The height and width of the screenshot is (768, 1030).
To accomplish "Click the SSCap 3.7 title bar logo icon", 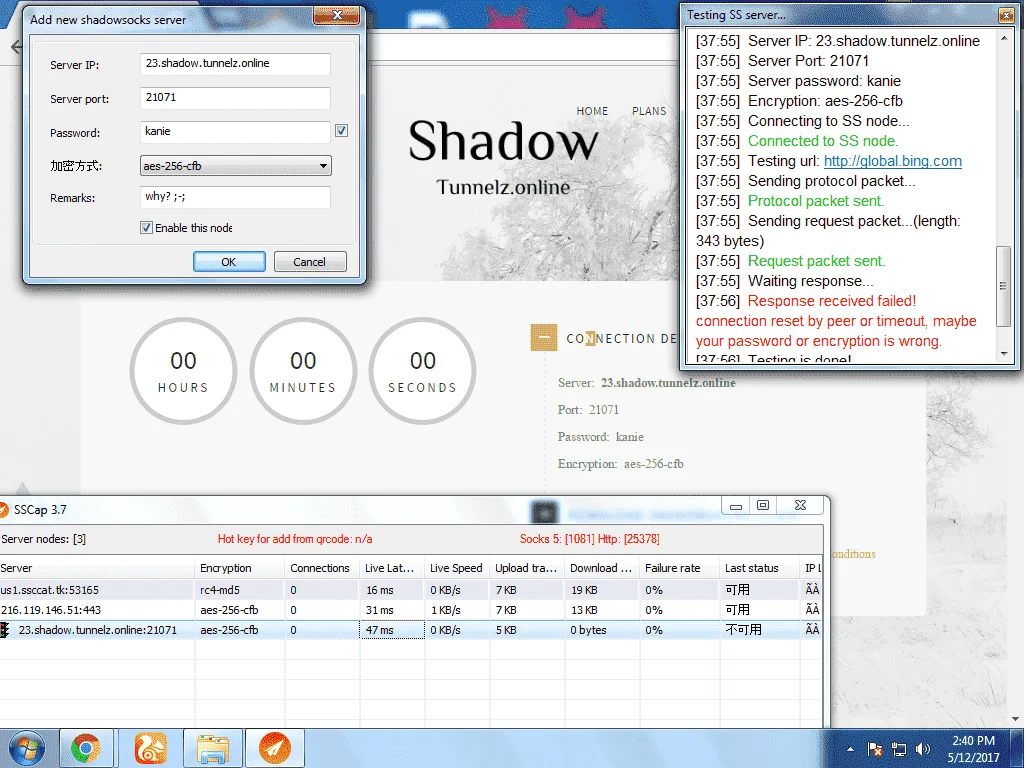I will coord(4,510).
